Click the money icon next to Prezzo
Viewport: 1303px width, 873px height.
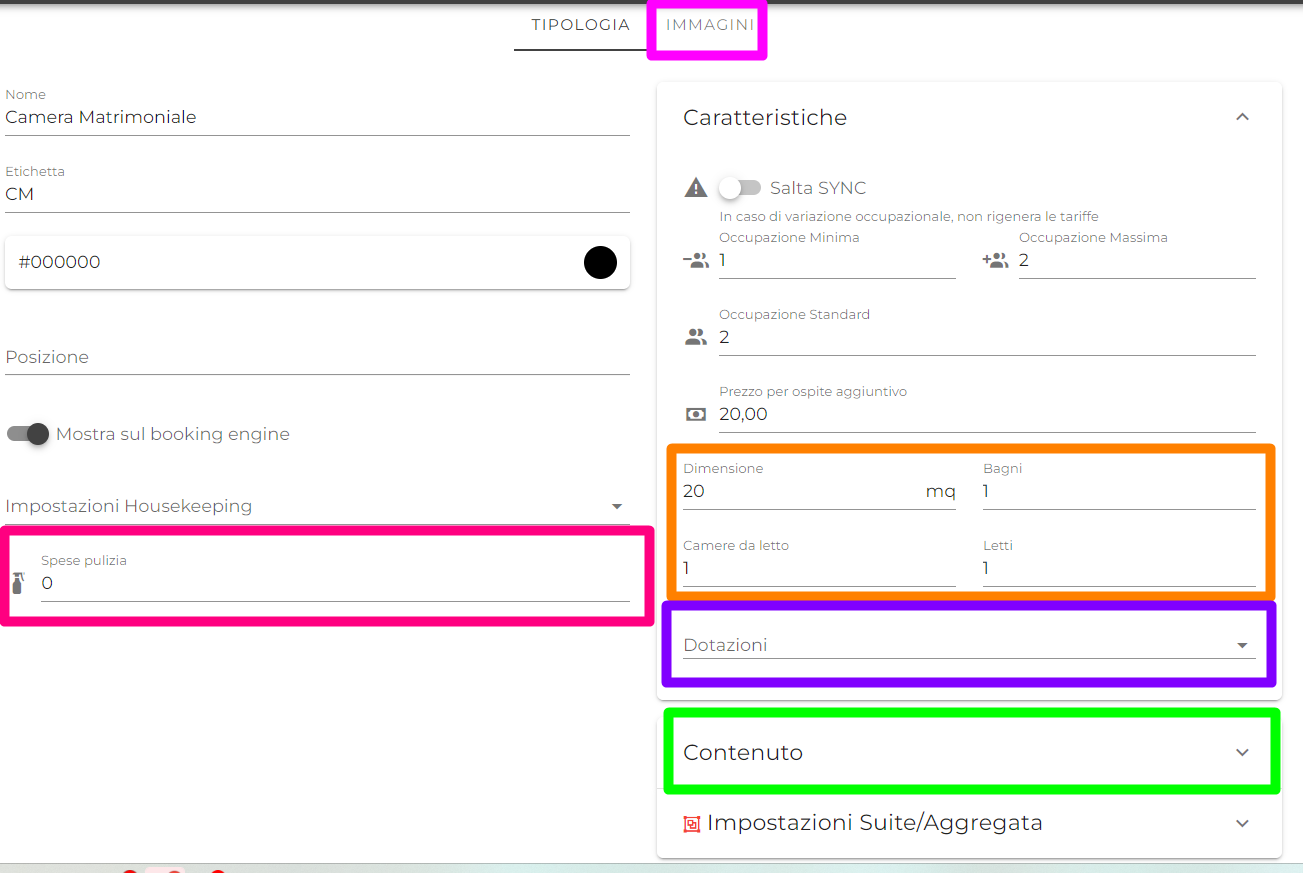[695, 415]
